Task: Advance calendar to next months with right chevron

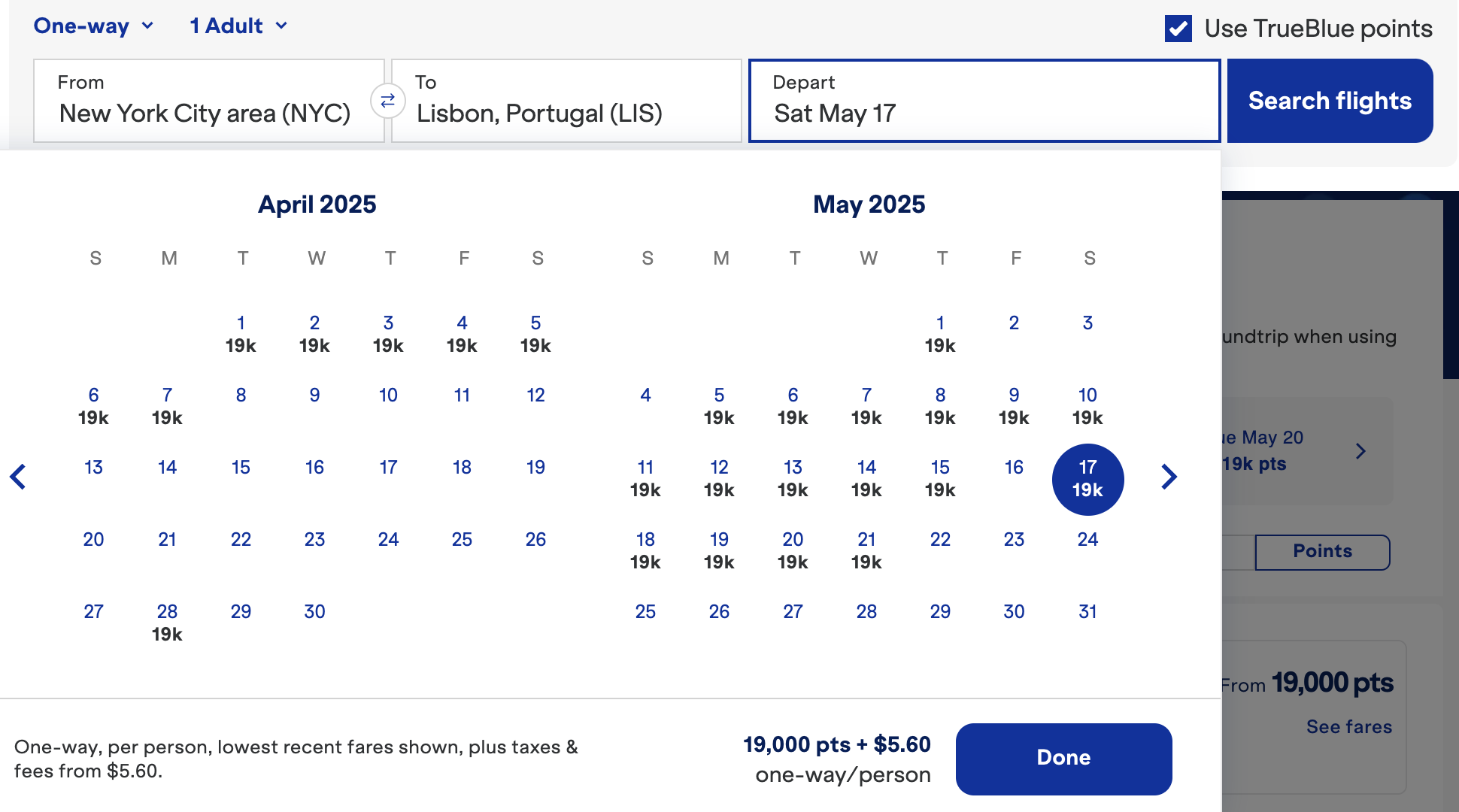Action: (1169, 477)
